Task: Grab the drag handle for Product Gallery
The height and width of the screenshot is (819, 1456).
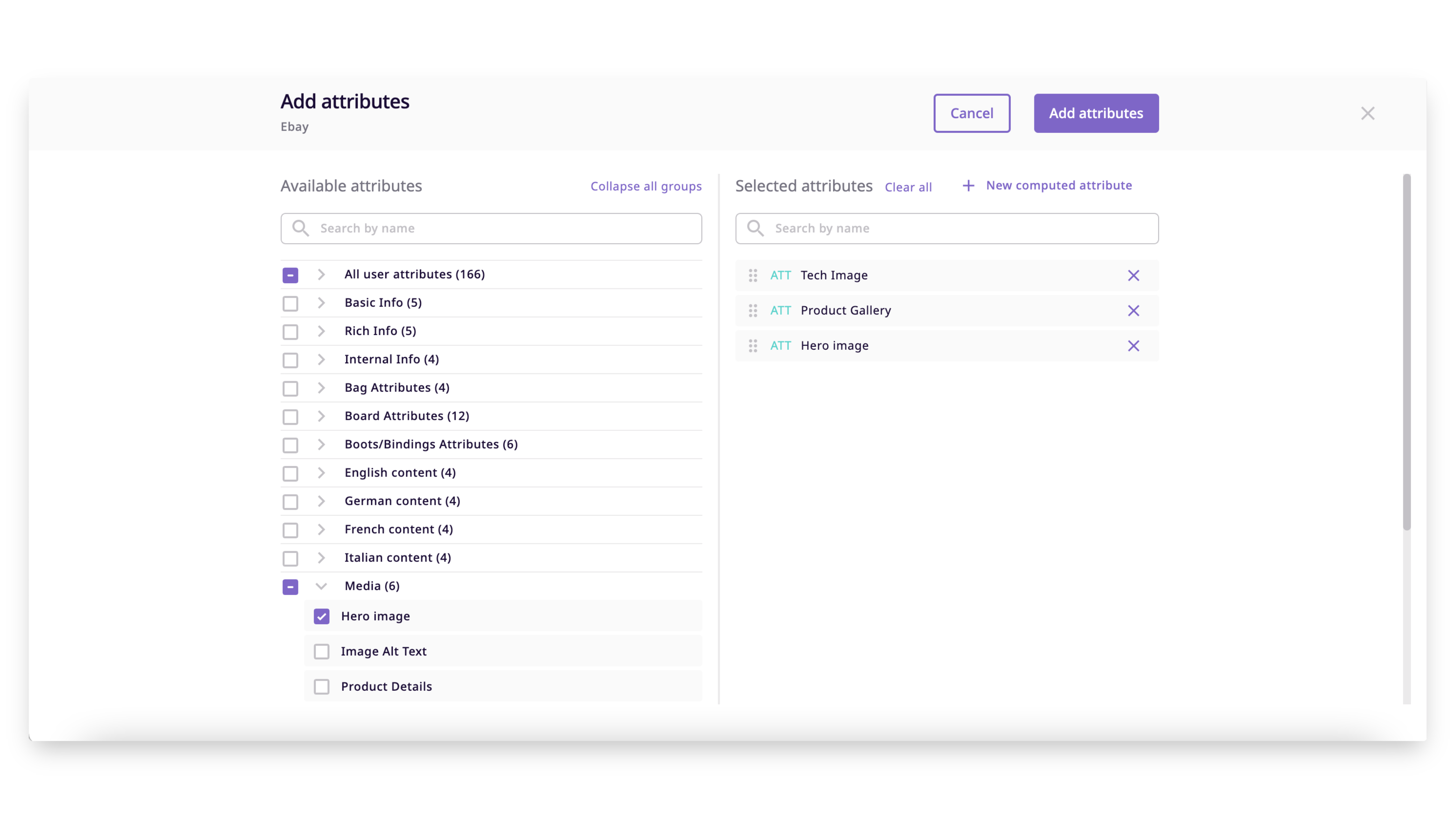Action: [753, 310]
